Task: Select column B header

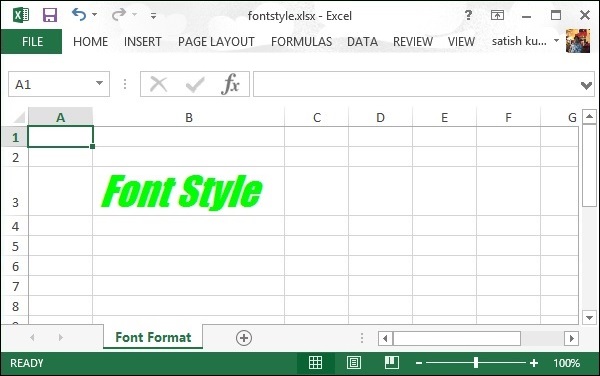Action: tap(189, 117)
